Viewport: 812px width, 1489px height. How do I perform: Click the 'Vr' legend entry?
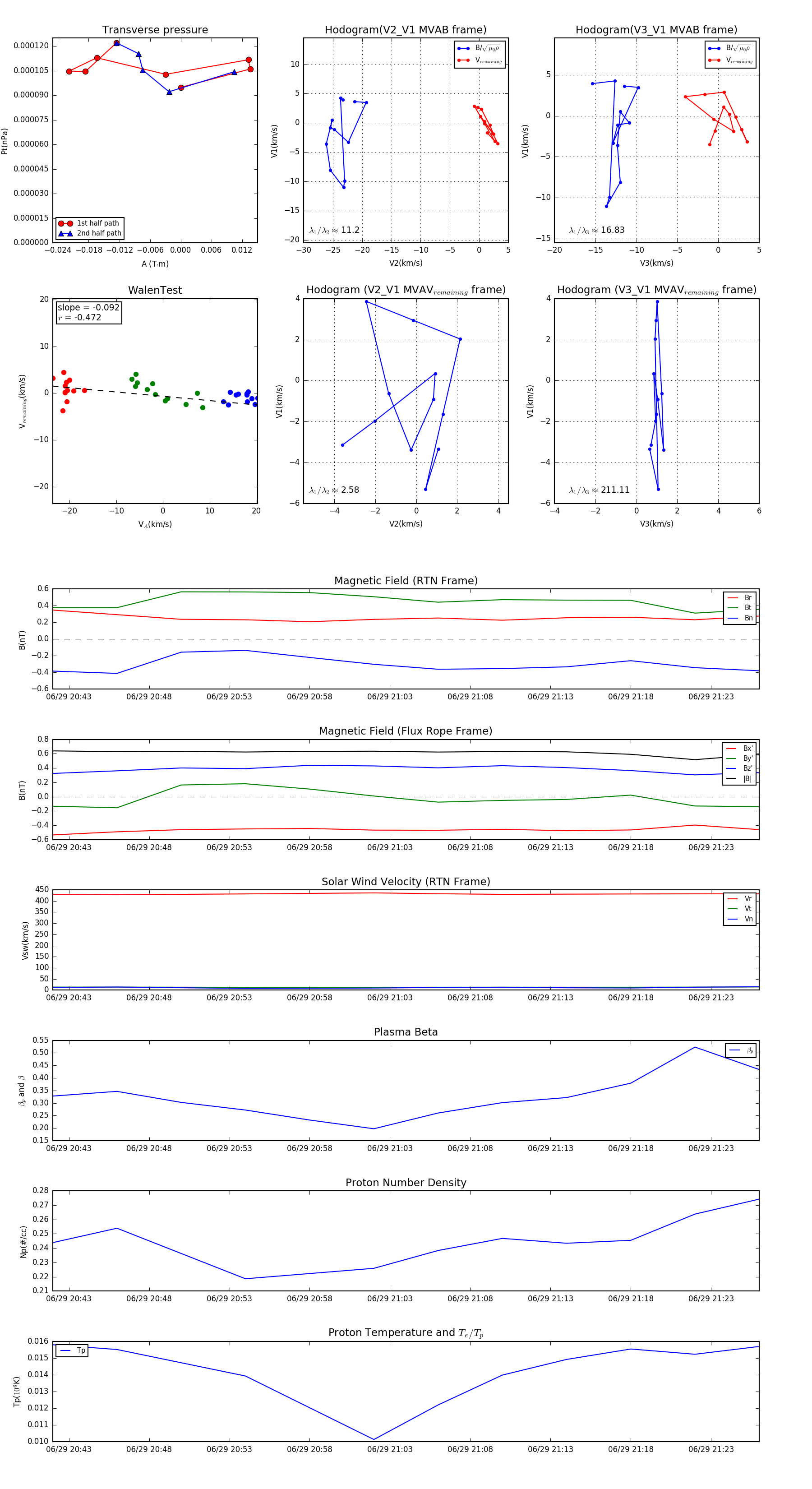pos(740,899)
